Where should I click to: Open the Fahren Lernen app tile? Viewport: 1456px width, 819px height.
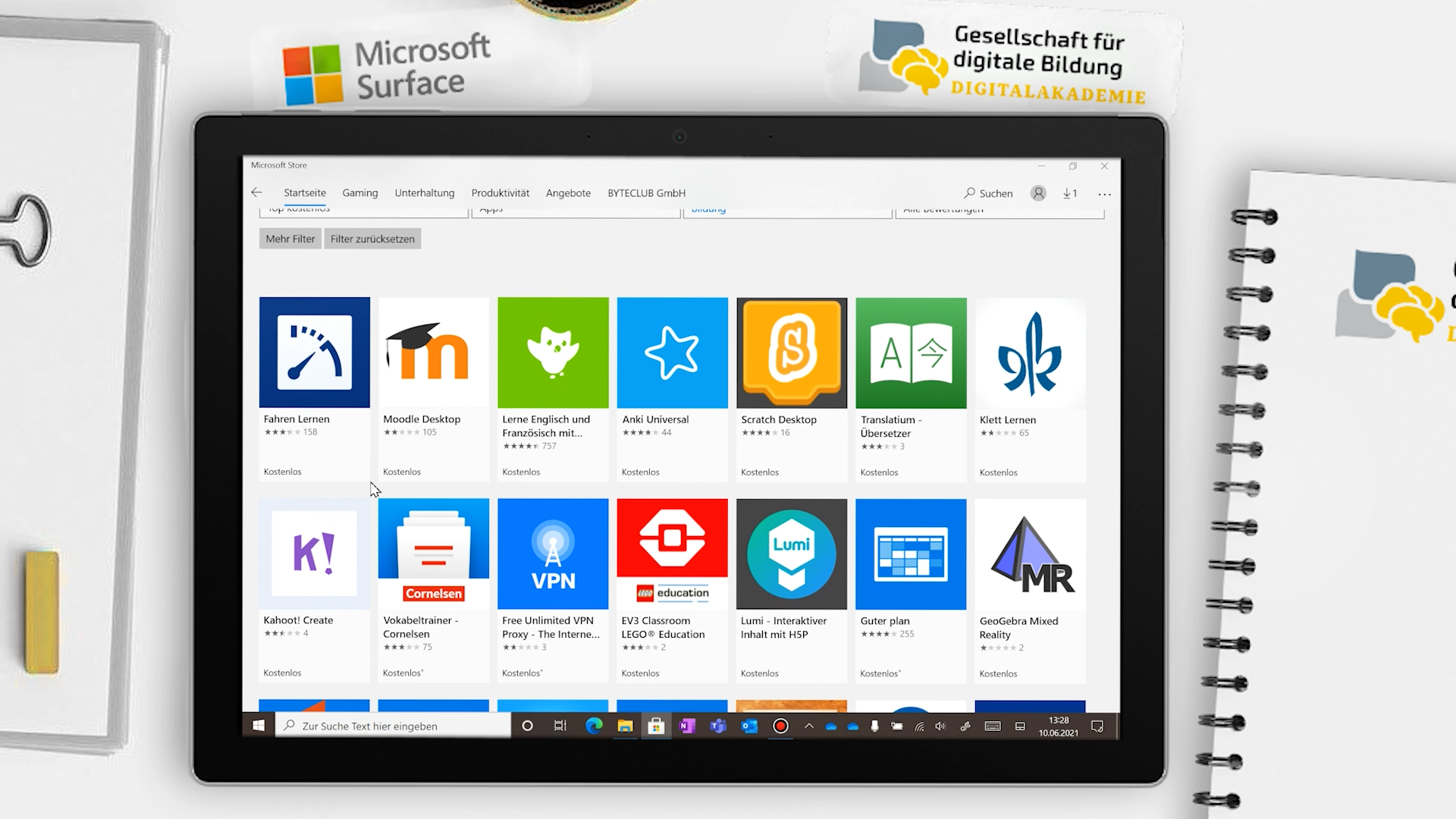[315, 389]
